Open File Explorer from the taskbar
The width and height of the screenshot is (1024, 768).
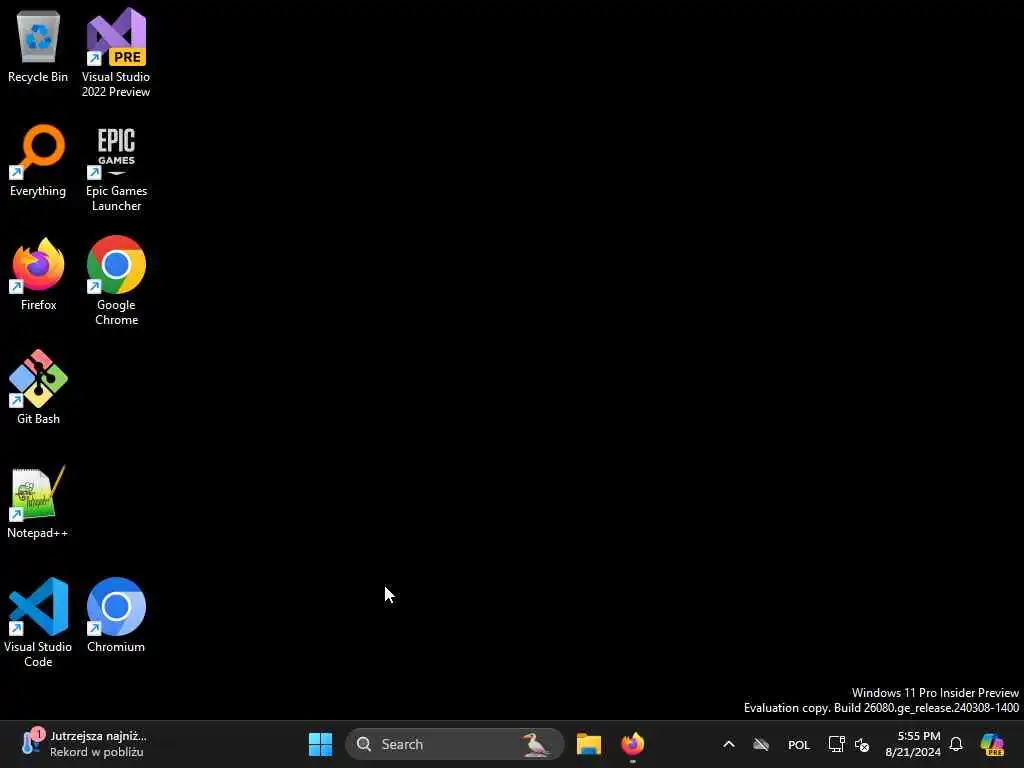(588, 744)
